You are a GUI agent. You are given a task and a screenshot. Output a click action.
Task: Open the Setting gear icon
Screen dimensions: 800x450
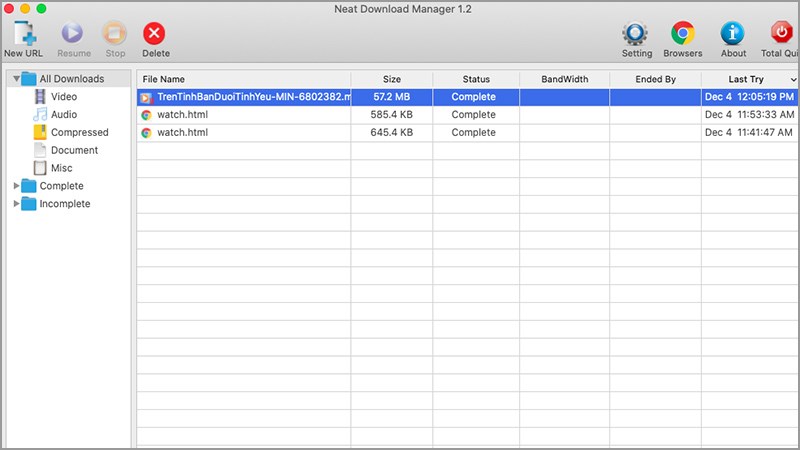pyautogui.click(x=636, y=34)
